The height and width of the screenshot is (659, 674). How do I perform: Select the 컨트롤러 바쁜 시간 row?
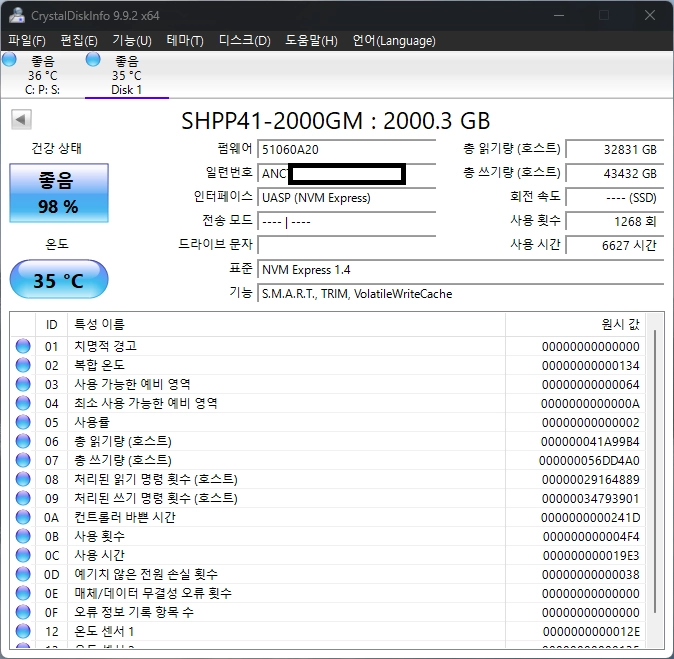click(x=328, y=517)
